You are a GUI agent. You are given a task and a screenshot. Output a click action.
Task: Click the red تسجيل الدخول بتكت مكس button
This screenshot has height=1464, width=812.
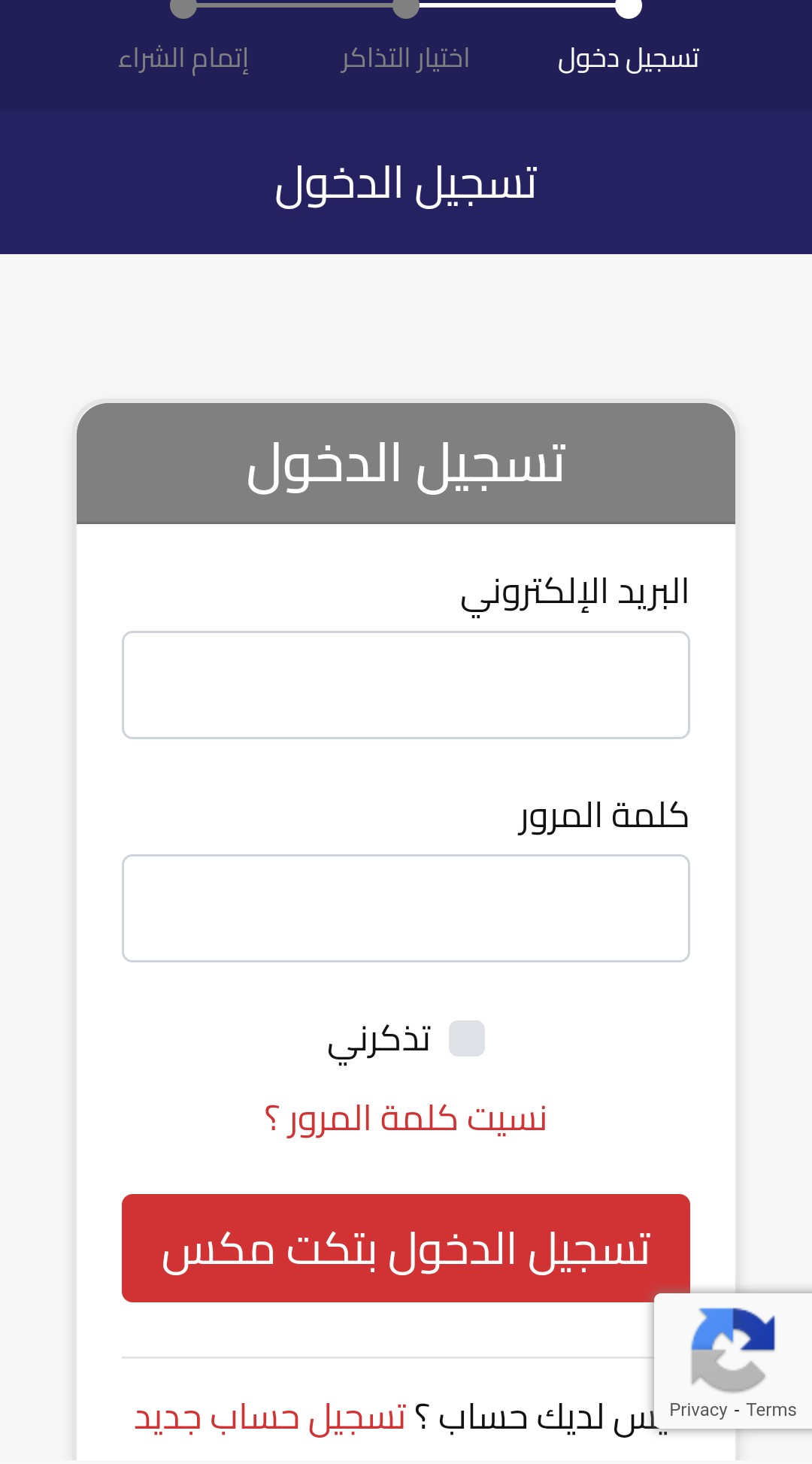point(406,1248)
